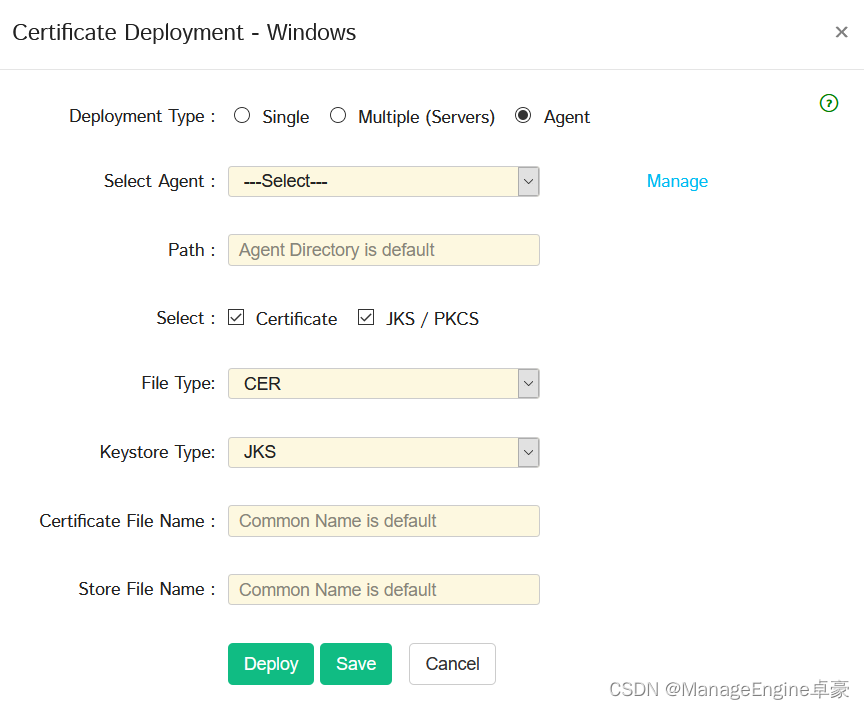The image size is (864, 709).
Task: Click the File Type chevron arrow
Action: click(528, 383)
